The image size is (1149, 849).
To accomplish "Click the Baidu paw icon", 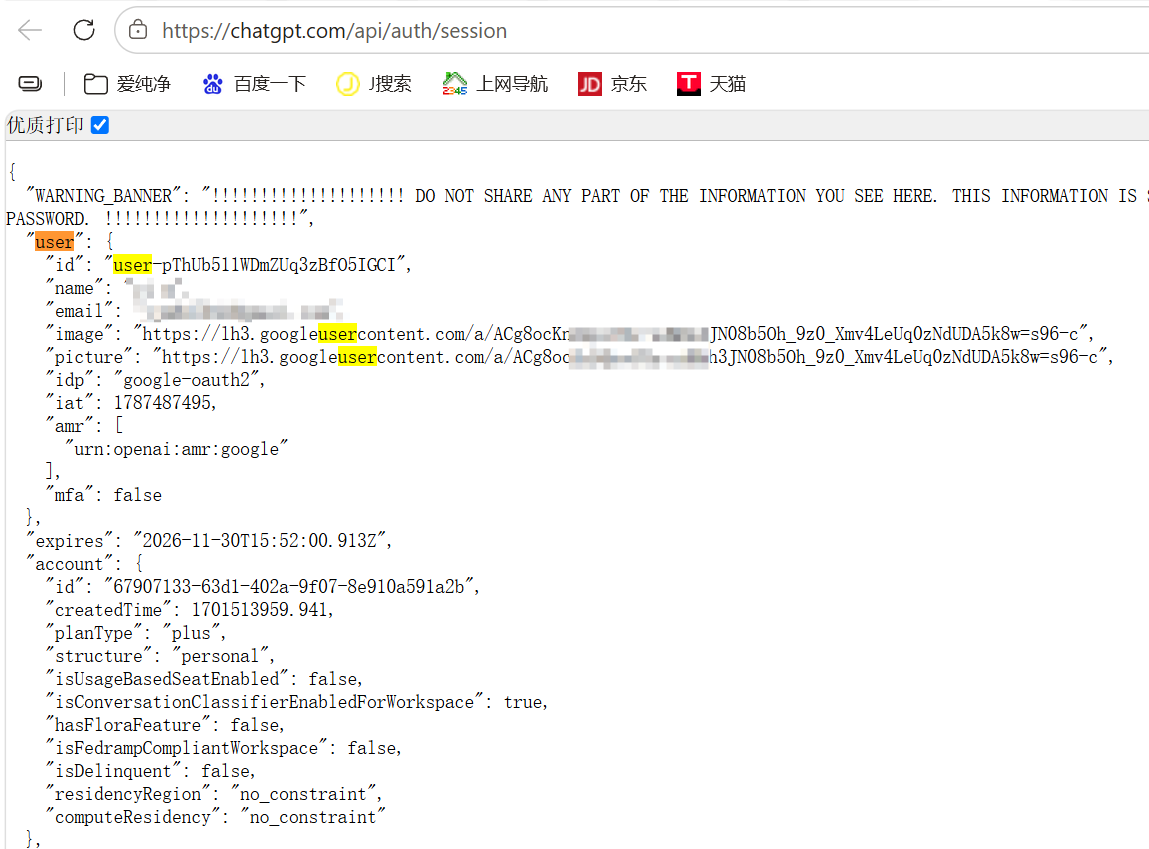I will 213,84.
